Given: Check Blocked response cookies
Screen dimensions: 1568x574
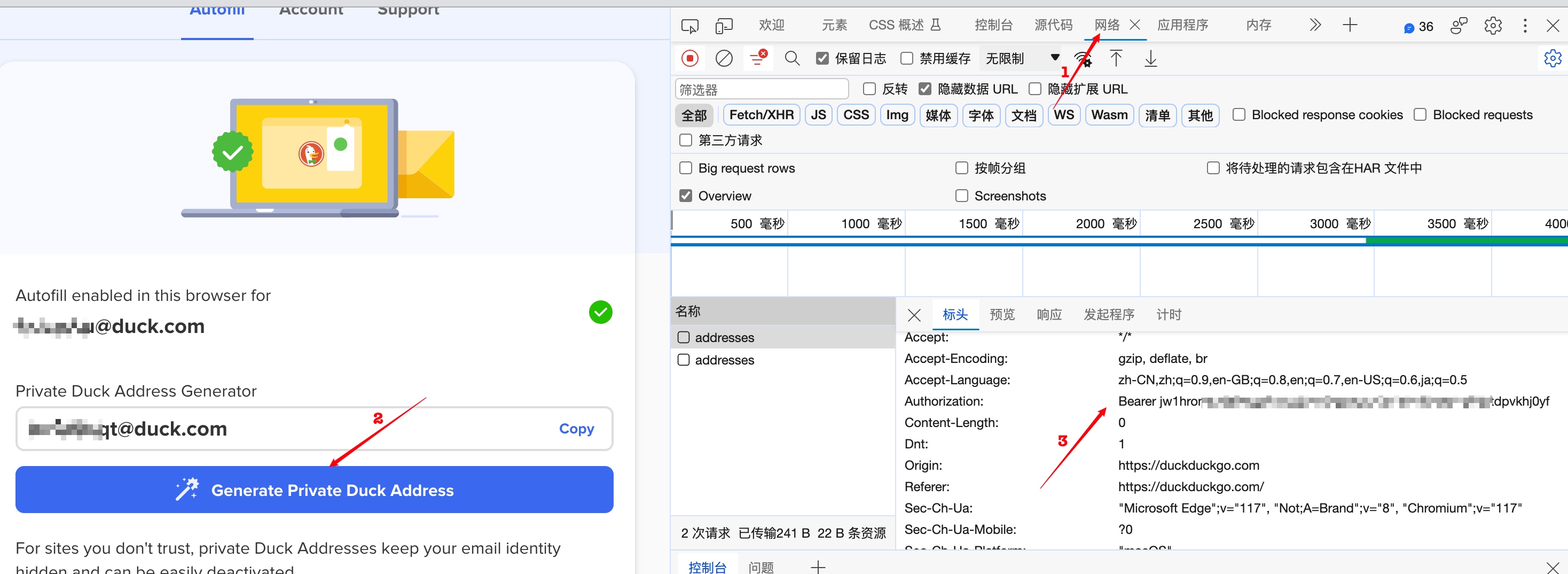Looking at the screenshot, I should [1238, 114].
